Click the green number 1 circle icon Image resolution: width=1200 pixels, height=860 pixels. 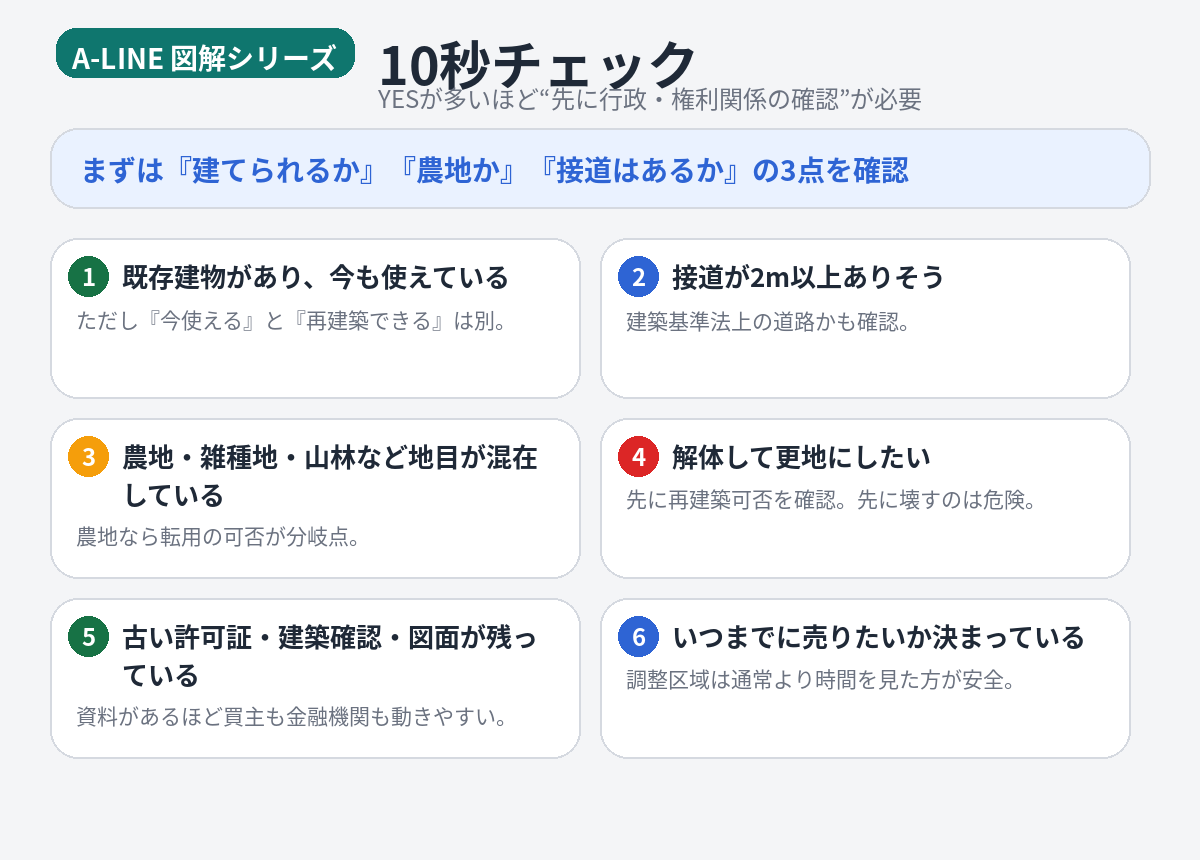coord(88,277)
